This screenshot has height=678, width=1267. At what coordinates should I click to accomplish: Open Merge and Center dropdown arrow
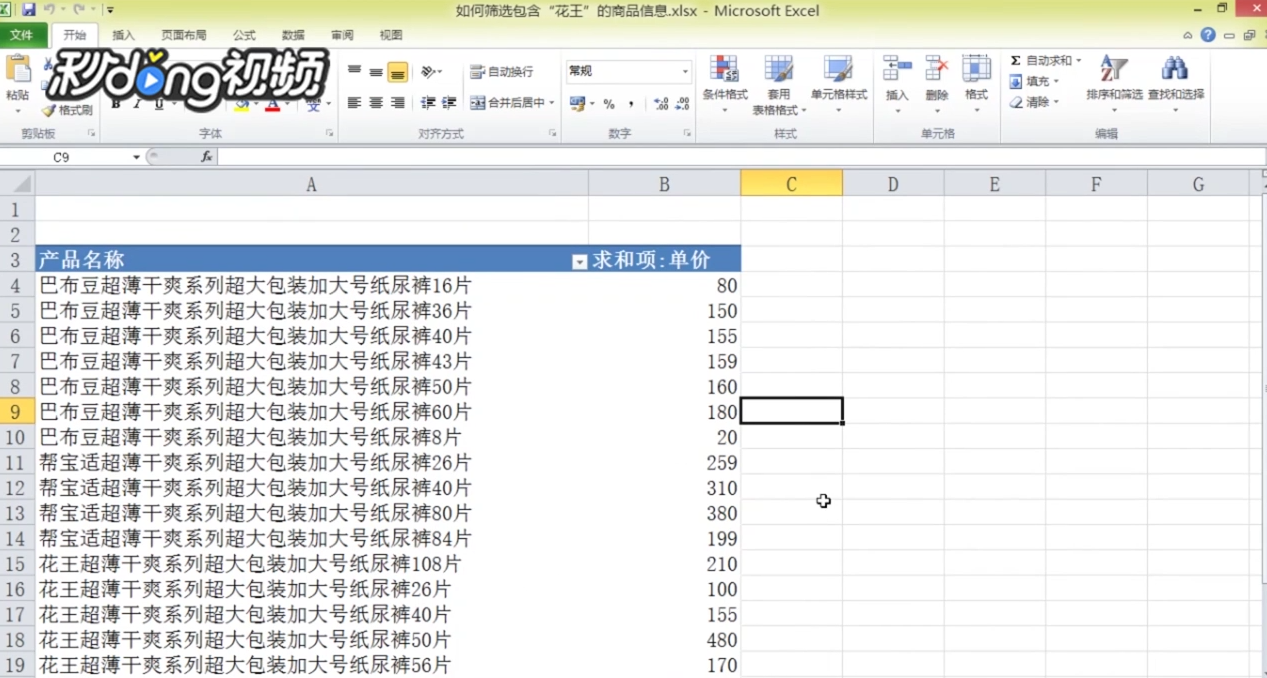[553, 103]
